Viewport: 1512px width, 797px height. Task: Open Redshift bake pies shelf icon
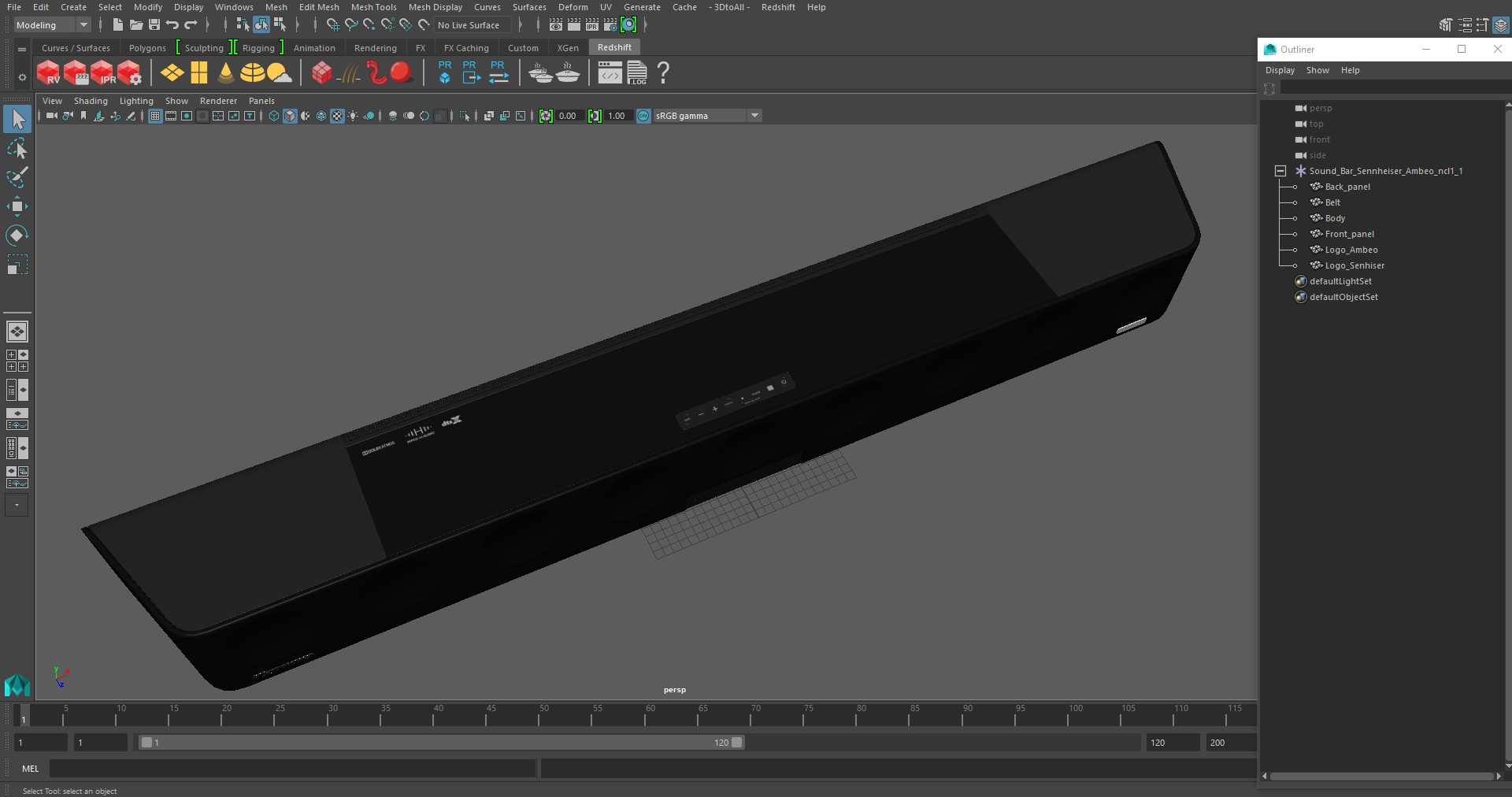[541, 73]
